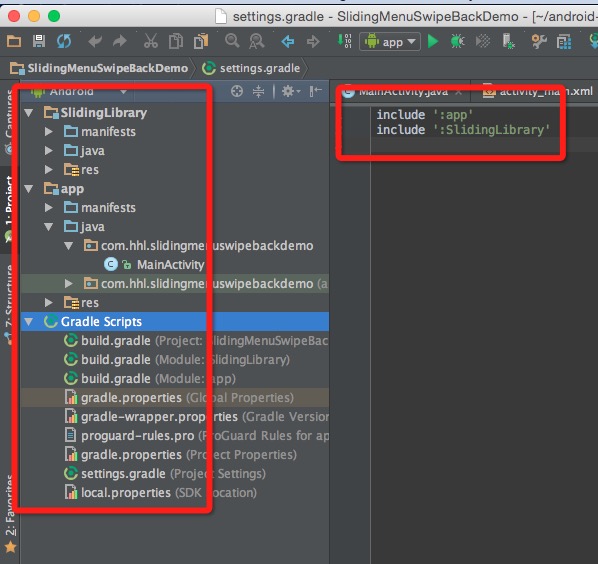Select MainActivity class in tree
The height and width of the screenshot is (564, 598).
(170, 265)
